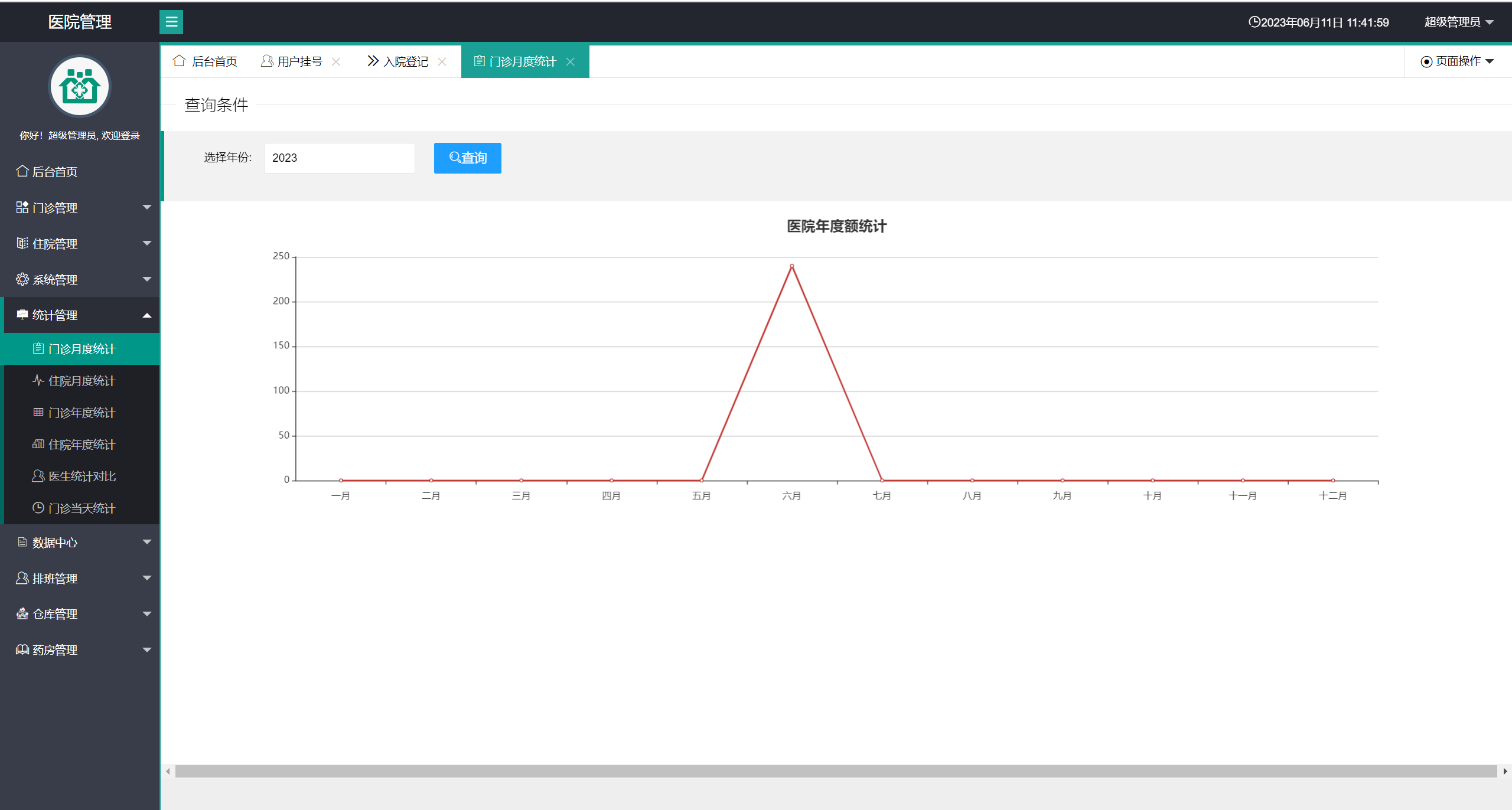This screenshot has height=810, width=1512.
Task: Click the clock icon beside the date
Action: [x=1254, y=22]
